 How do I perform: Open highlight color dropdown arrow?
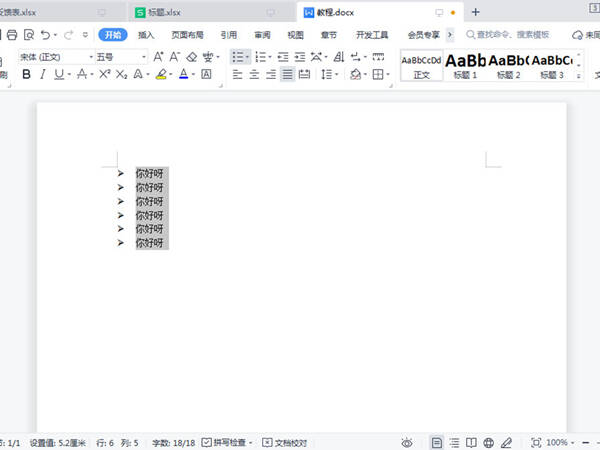pyautogui.click(x=171, y=74)
